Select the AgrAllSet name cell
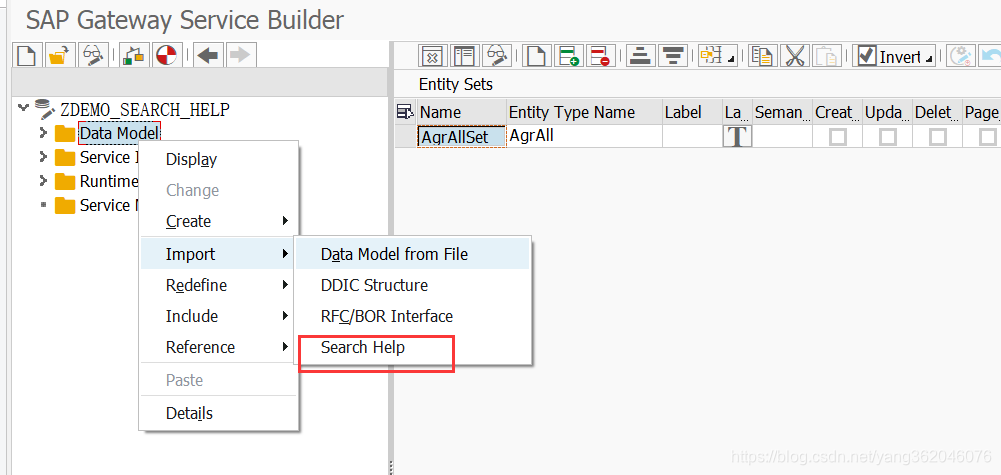This screenshot has width=1001, height=475. pyautogui.click(x=462, y=137)
